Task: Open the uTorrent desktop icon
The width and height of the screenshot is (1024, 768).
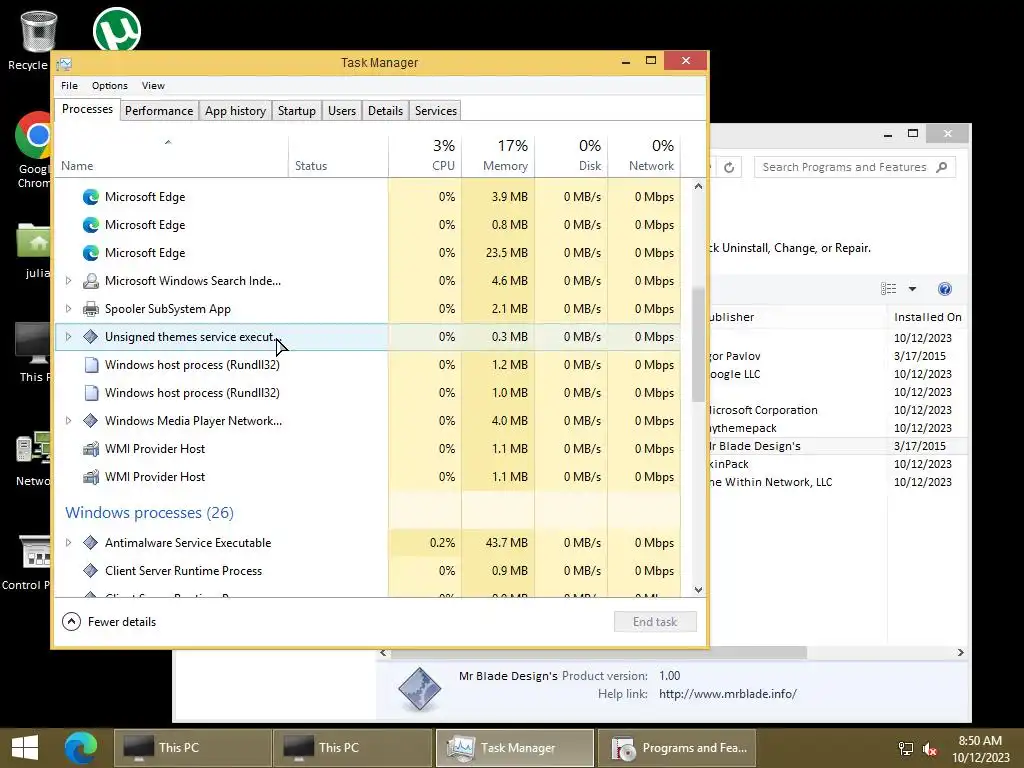Action: (x=116, y=29)
